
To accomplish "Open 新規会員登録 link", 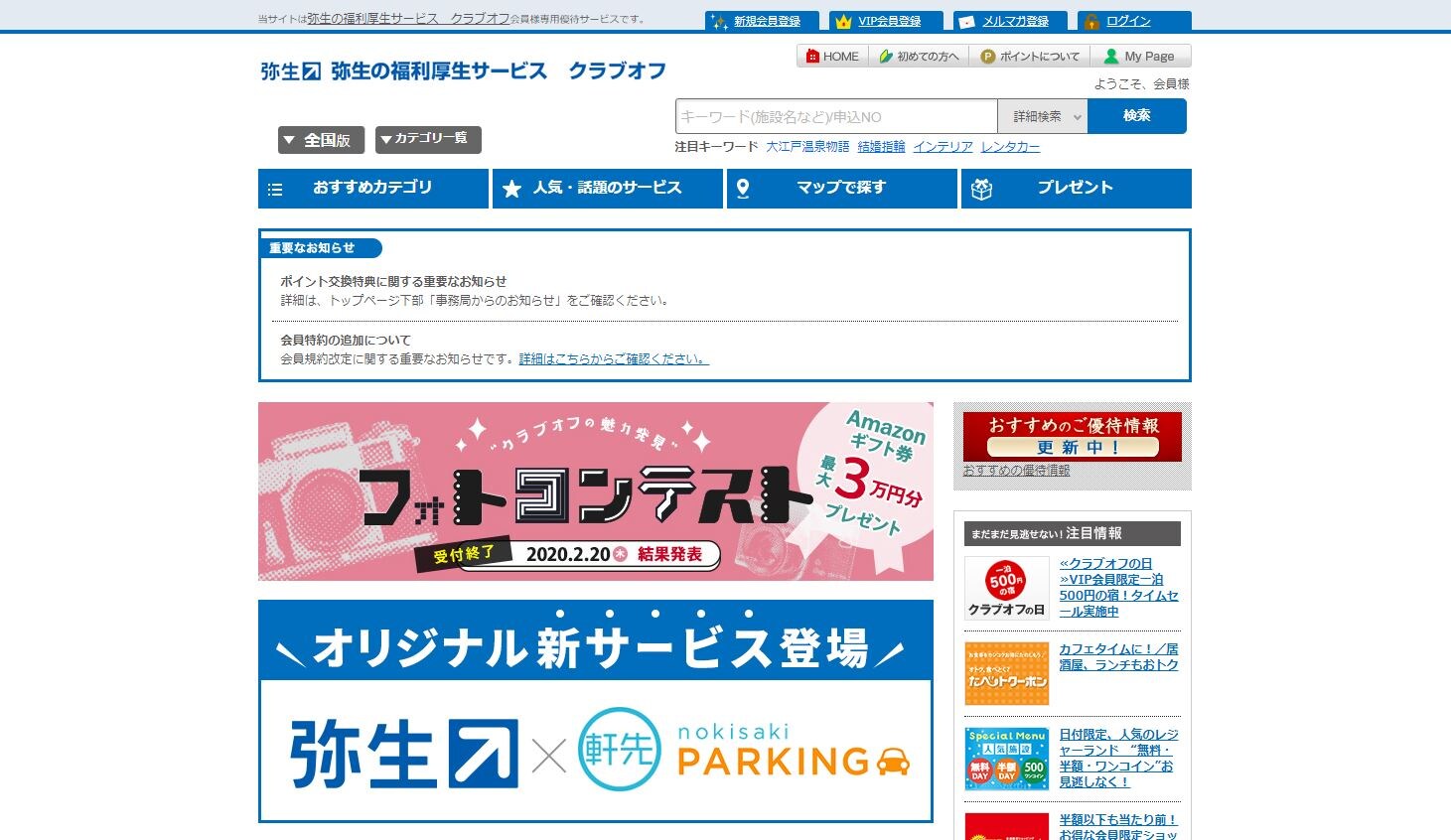I will point(767,21).
